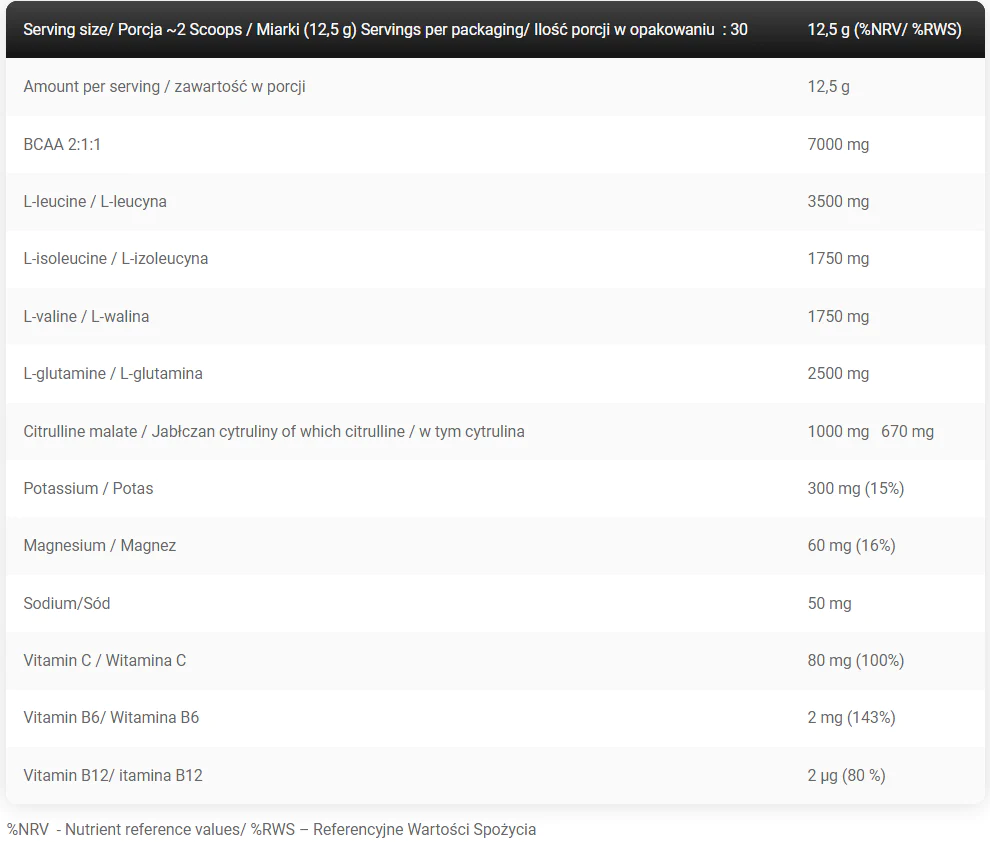Click the Vitamin C / Witamina C label
The image size is (990, 842).
105,660
